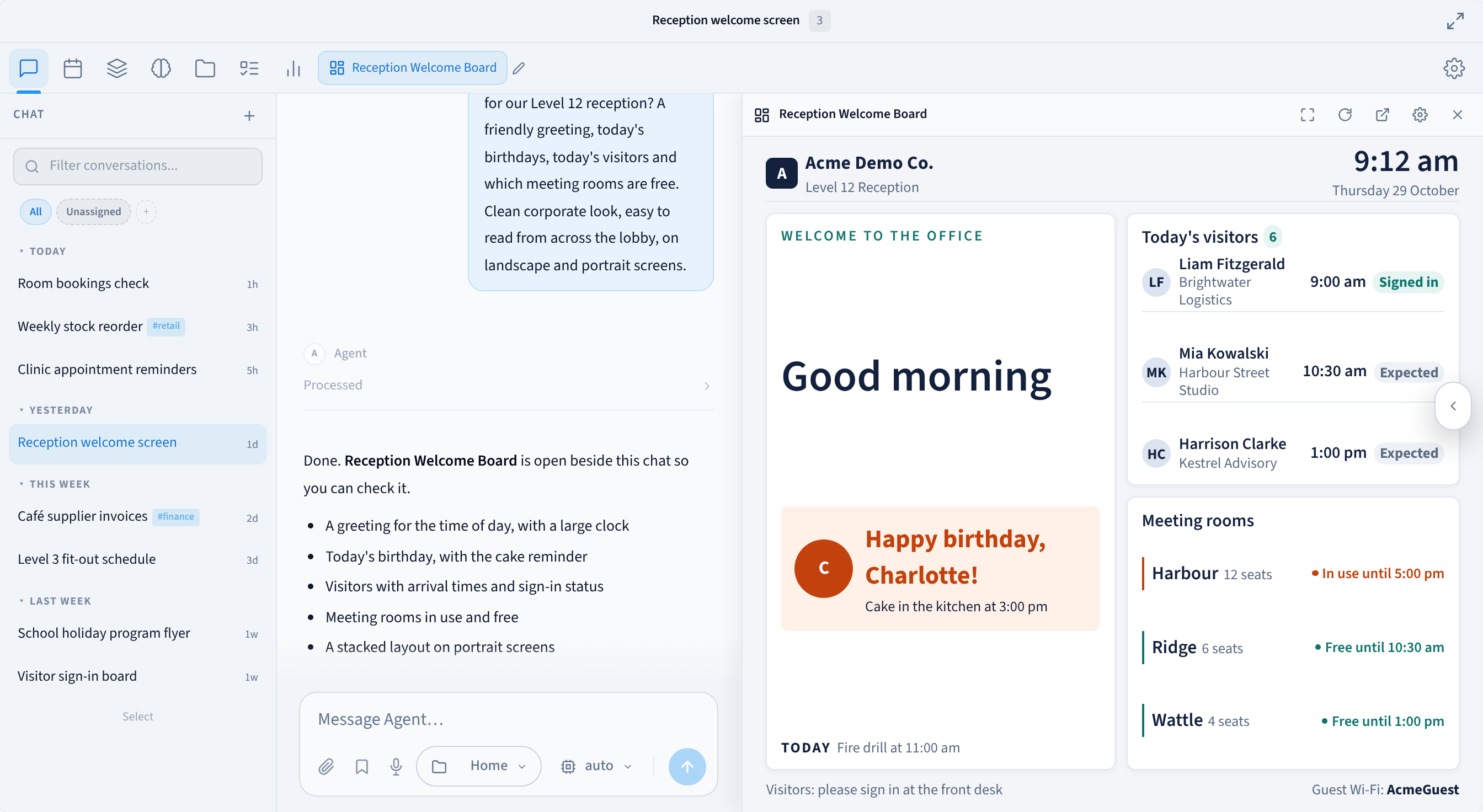Select the All filter chip

[36, 212]
